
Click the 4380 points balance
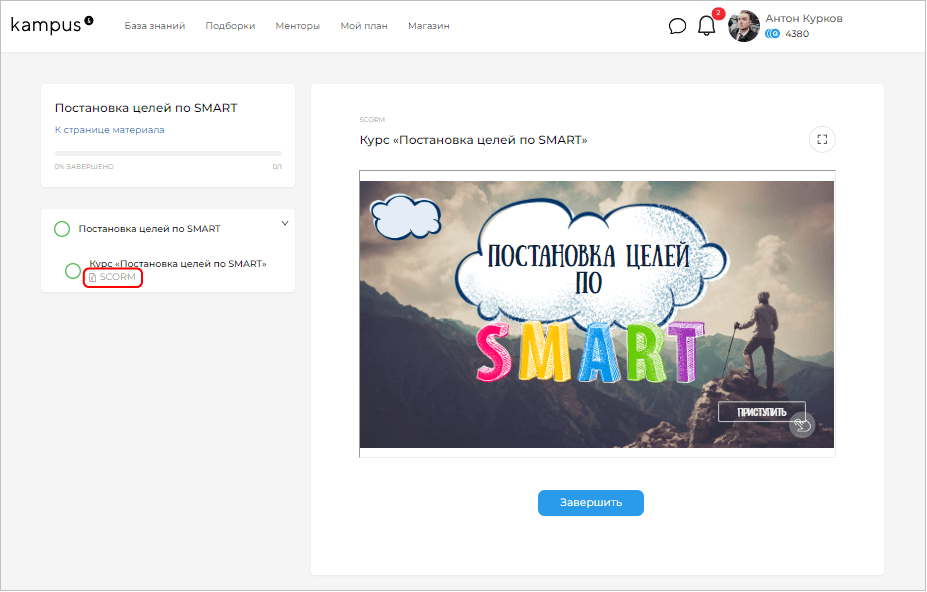[x=797, y=34]
